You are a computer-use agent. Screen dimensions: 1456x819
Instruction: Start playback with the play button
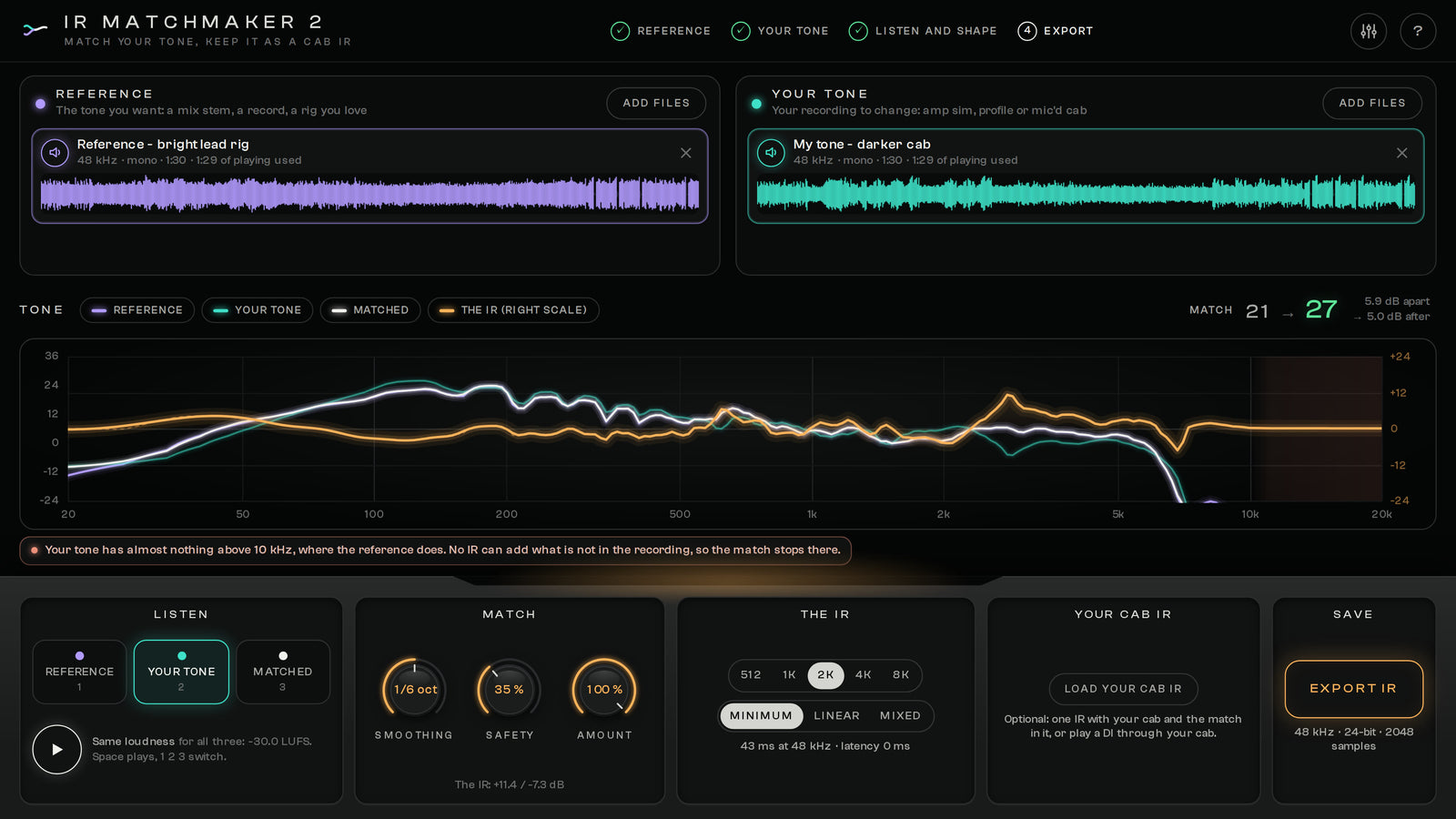(56, 749)
